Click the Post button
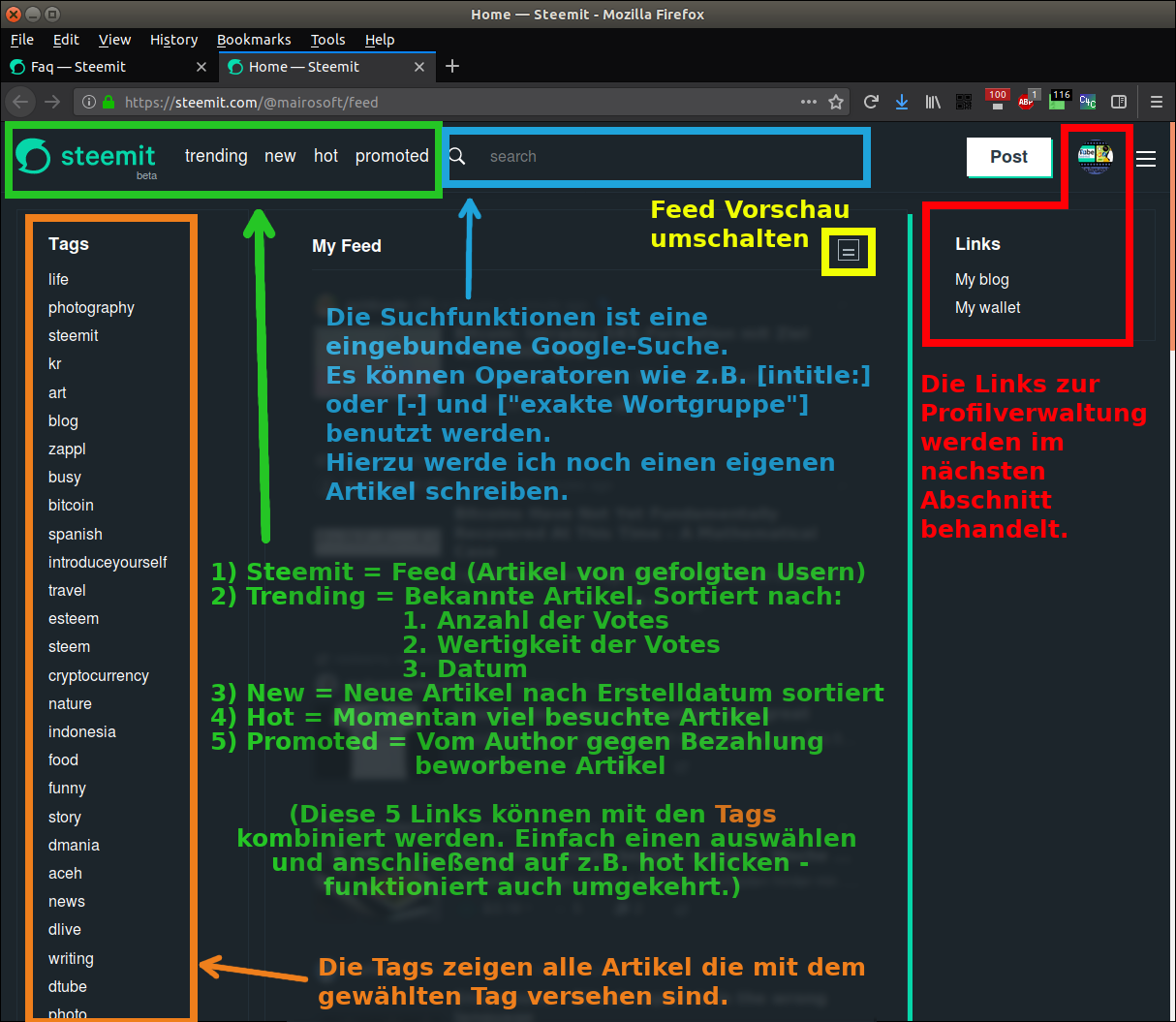This screenshot has height=1022, width=1176. tap(1008, 157)
